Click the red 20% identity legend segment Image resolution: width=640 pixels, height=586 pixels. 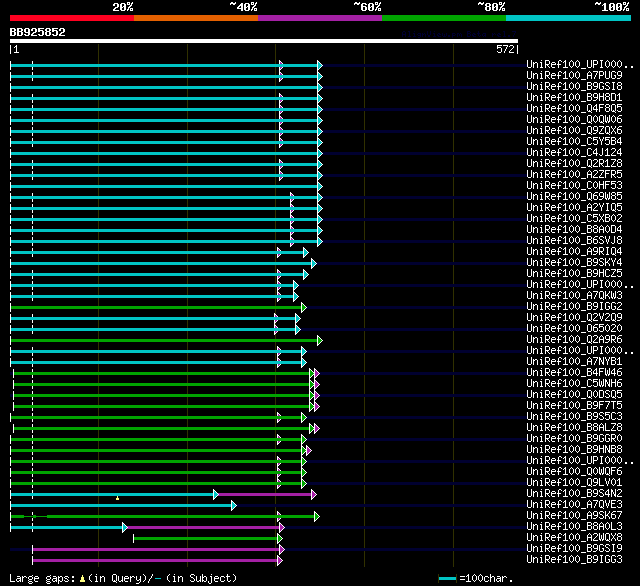point(72,18)
